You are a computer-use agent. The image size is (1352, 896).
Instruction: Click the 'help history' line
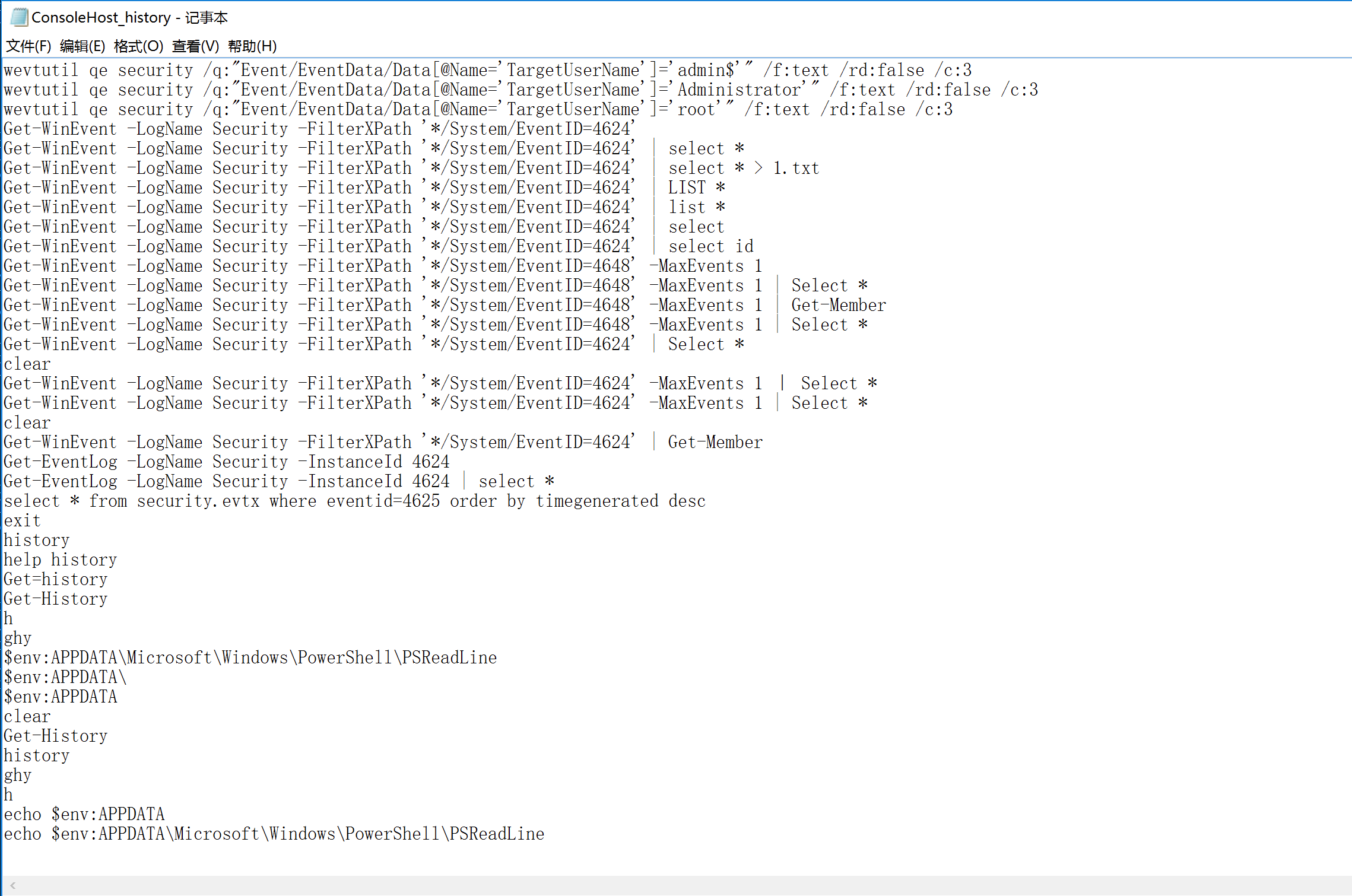coord(60,560)
